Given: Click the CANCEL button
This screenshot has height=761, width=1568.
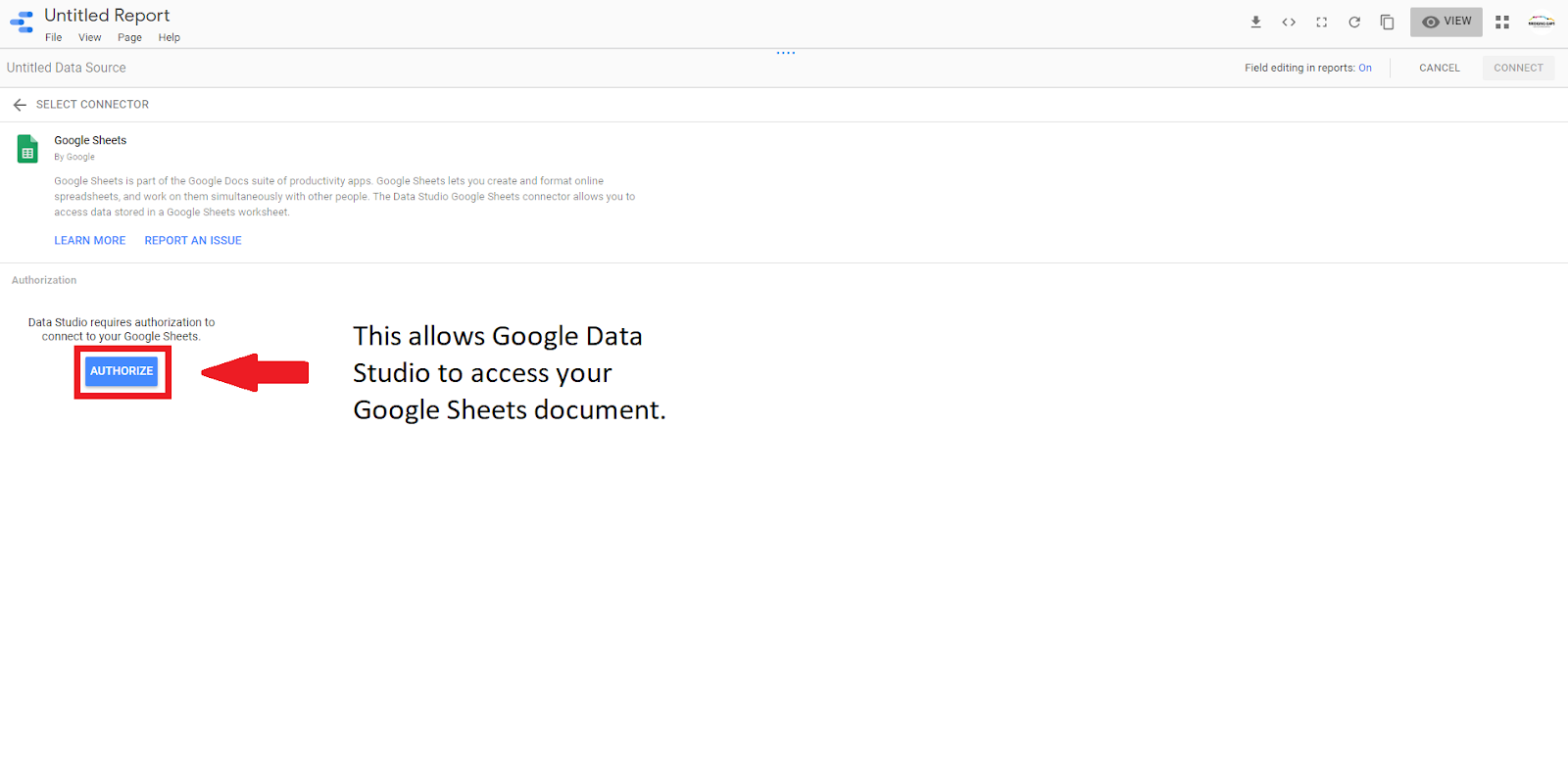Looking at the screenshot, I should [x=1440, y=69].
